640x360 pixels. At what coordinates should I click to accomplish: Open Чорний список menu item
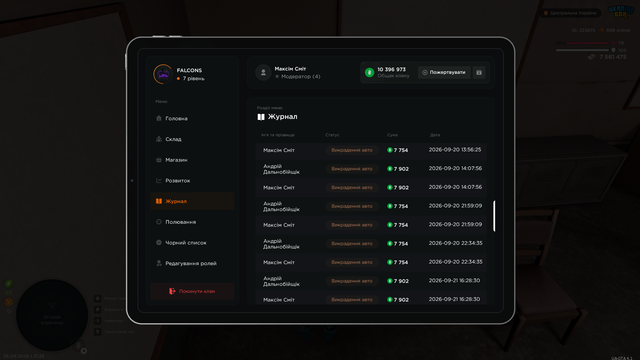click(192, 242)
